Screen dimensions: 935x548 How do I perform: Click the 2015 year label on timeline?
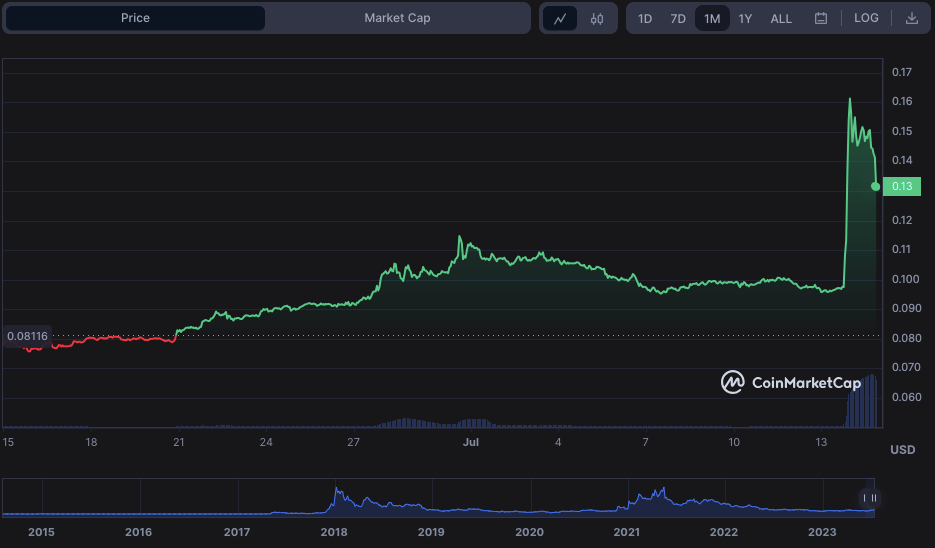click(x=41, y=532)
